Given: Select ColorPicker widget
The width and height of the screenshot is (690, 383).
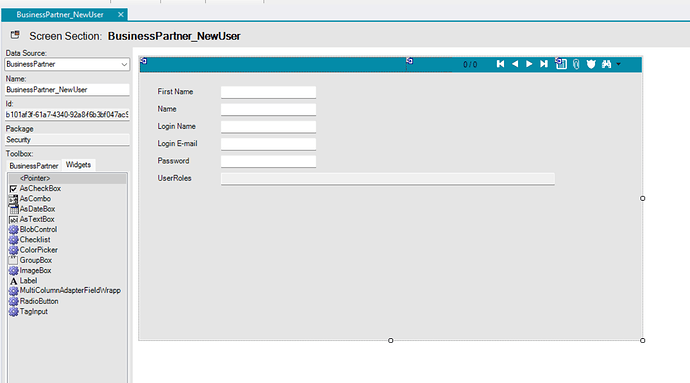Looking at the screenshot, I should click(x=39, y=250).
